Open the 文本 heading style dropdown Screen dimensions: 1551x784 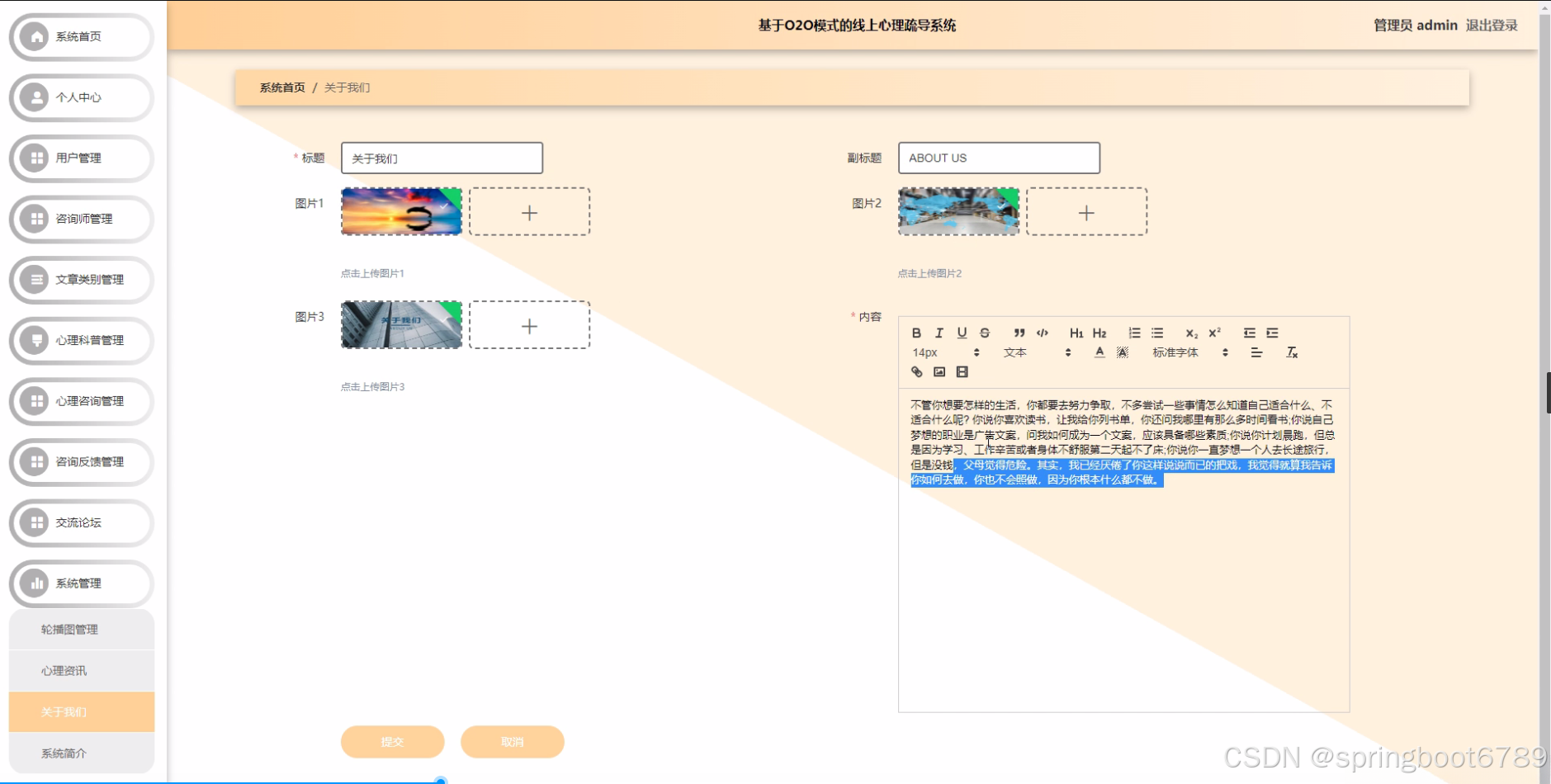click(x=1037, y=352)
